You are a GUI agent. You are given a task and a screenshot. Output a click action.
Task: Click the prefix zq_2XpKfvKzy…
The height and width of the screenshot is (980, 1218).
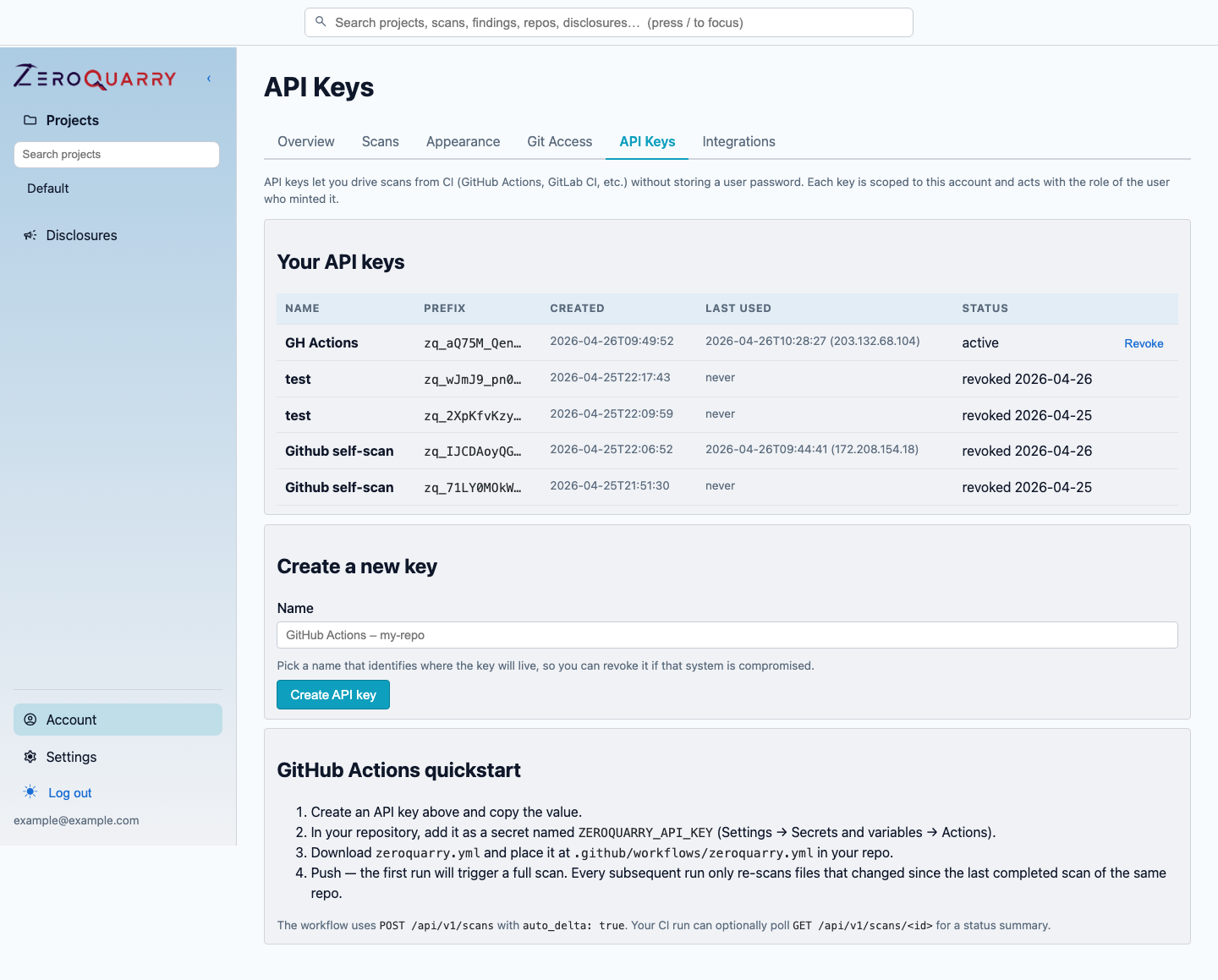[x=473, y=416]
